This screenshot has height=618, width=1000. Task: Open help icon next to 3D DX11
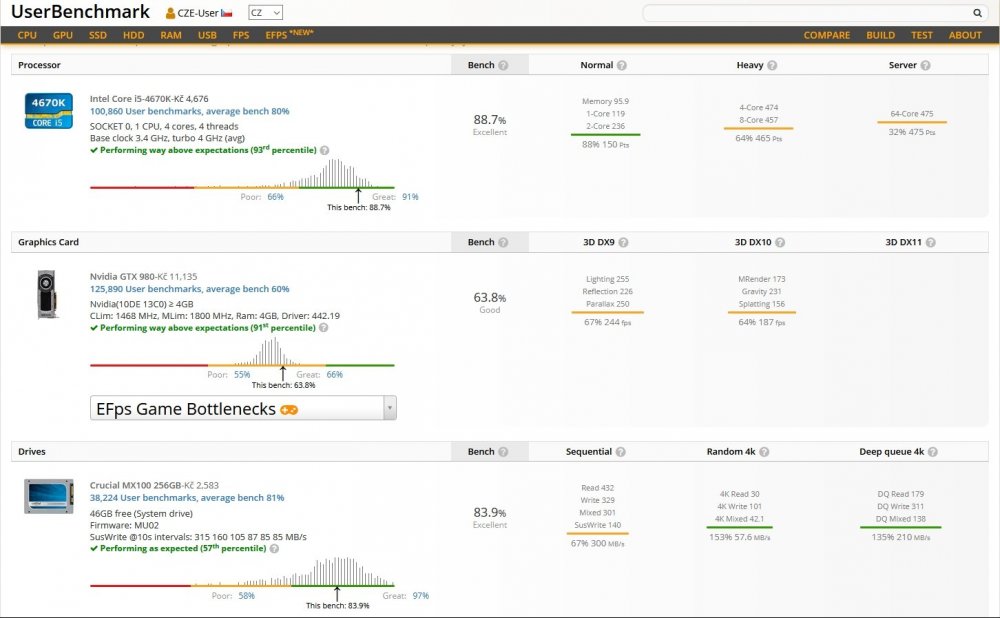(930, 242)
